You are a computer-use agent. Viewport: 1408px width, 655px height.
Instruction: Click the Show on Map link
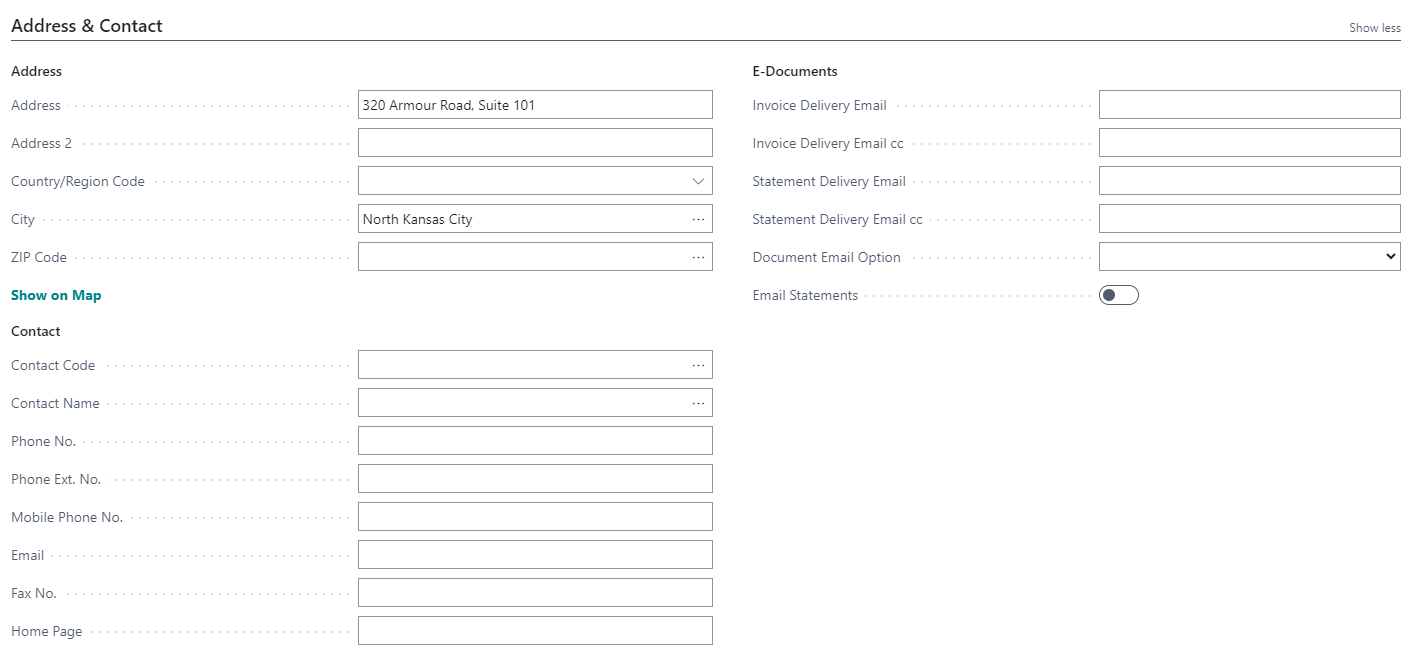click(55, 295)
